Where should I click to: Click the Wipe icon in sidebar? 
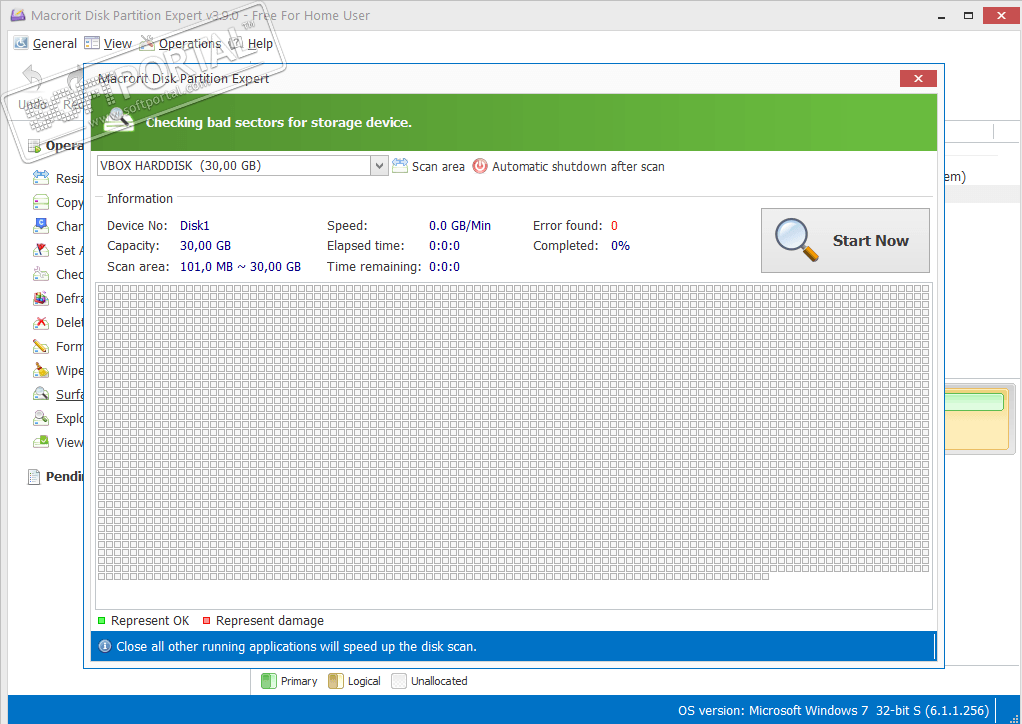point(40,370)
